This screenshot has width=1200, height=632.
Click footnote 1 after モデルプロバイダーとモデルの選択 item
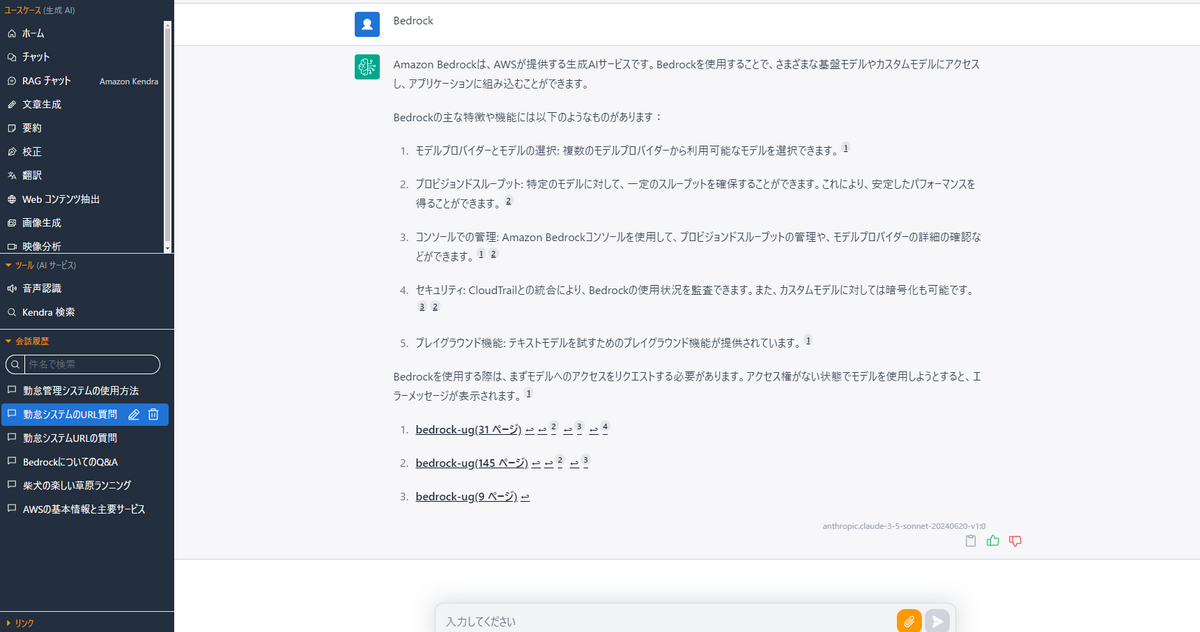pyautogui.click(x=846, y=148)
